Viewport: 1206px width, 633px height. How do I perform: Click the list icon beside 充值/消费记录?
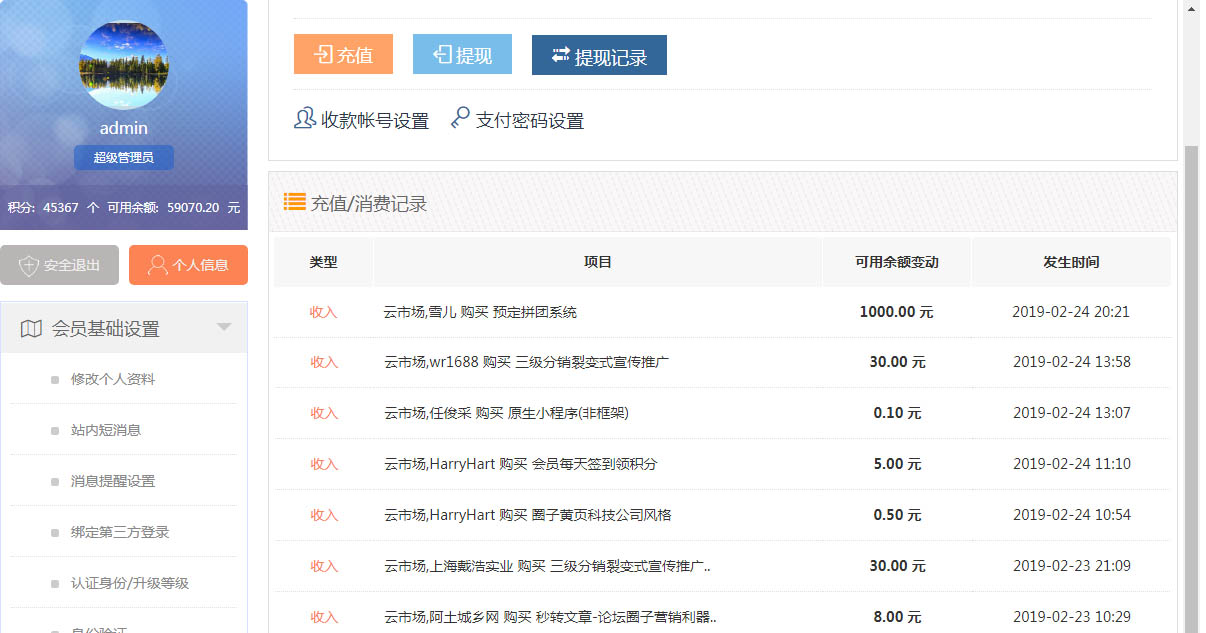294,202
